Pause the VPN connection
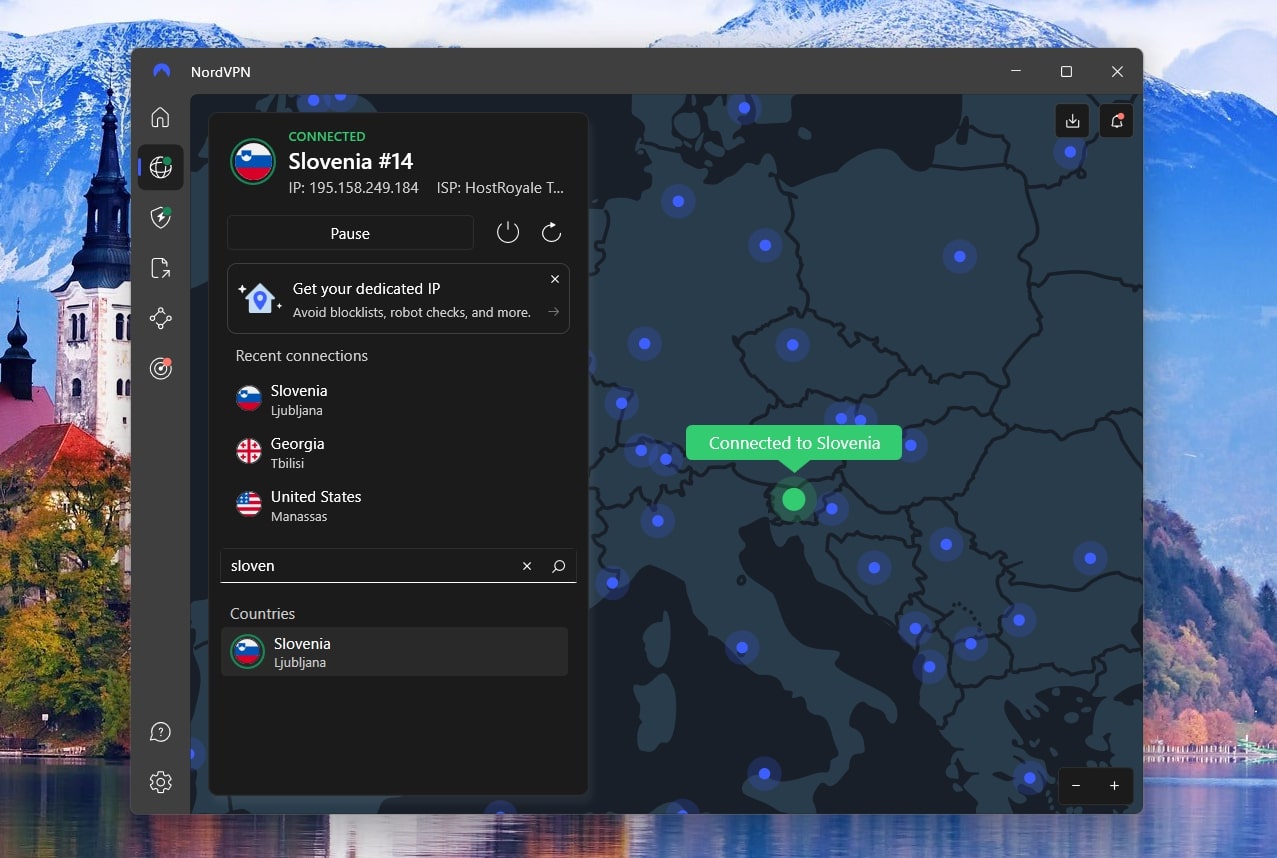This screenshot has width=1277, height=858. coord(349,232)
